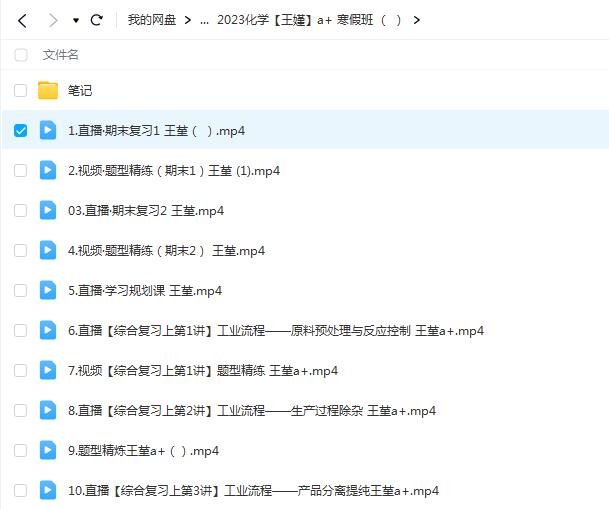This screenshot has width=609, height=509.
Task: Sort by 文件名 column header
Action: click(x=61, y=55)
